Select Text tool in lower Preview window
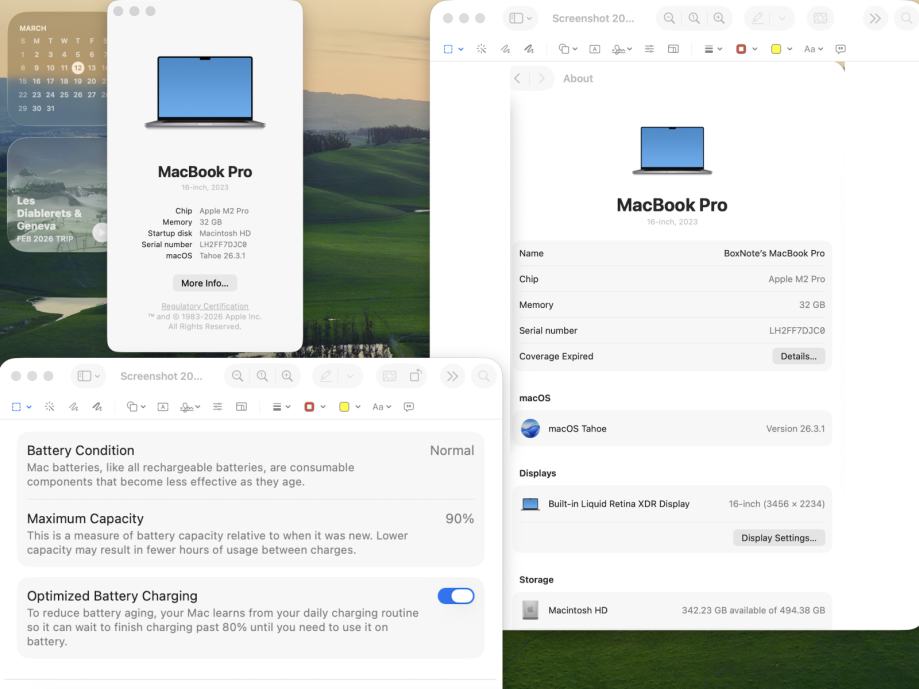 pos(163,407)
